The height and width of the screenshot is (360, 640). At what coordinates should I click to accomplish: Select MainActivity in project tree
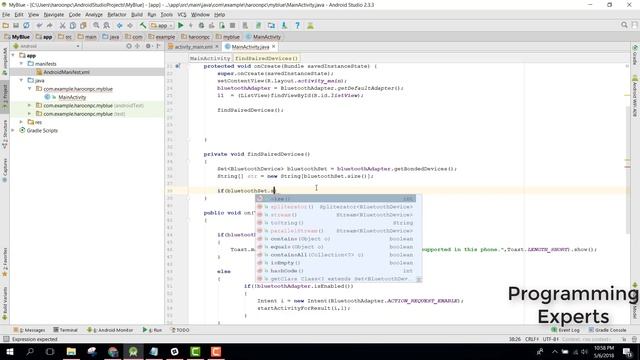click(x=72, y=97)
